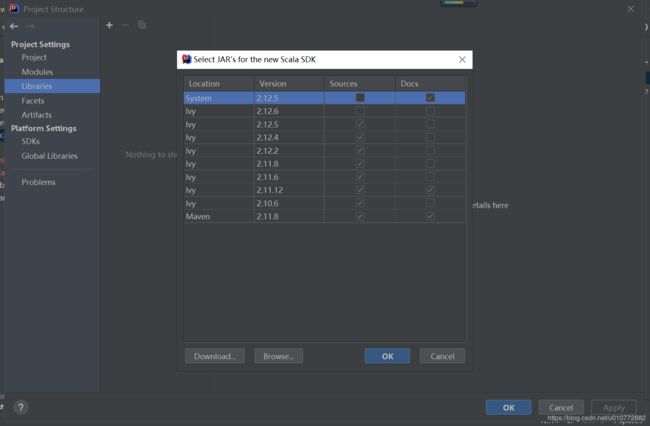Select the Ivy 2.12.5 version cell
650x426 pixels.
(x=289, y=124)
